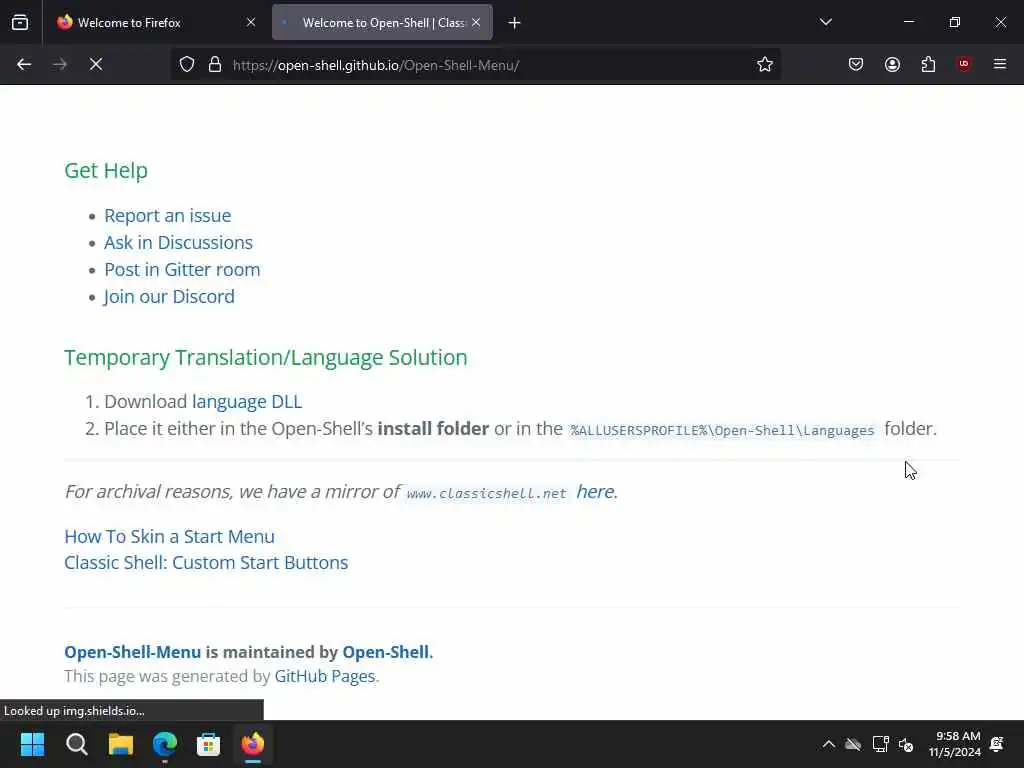The width and height of the screenshot is (1024, 768).
Task: View site security padlock info
Action: click(x=215, y=65)
